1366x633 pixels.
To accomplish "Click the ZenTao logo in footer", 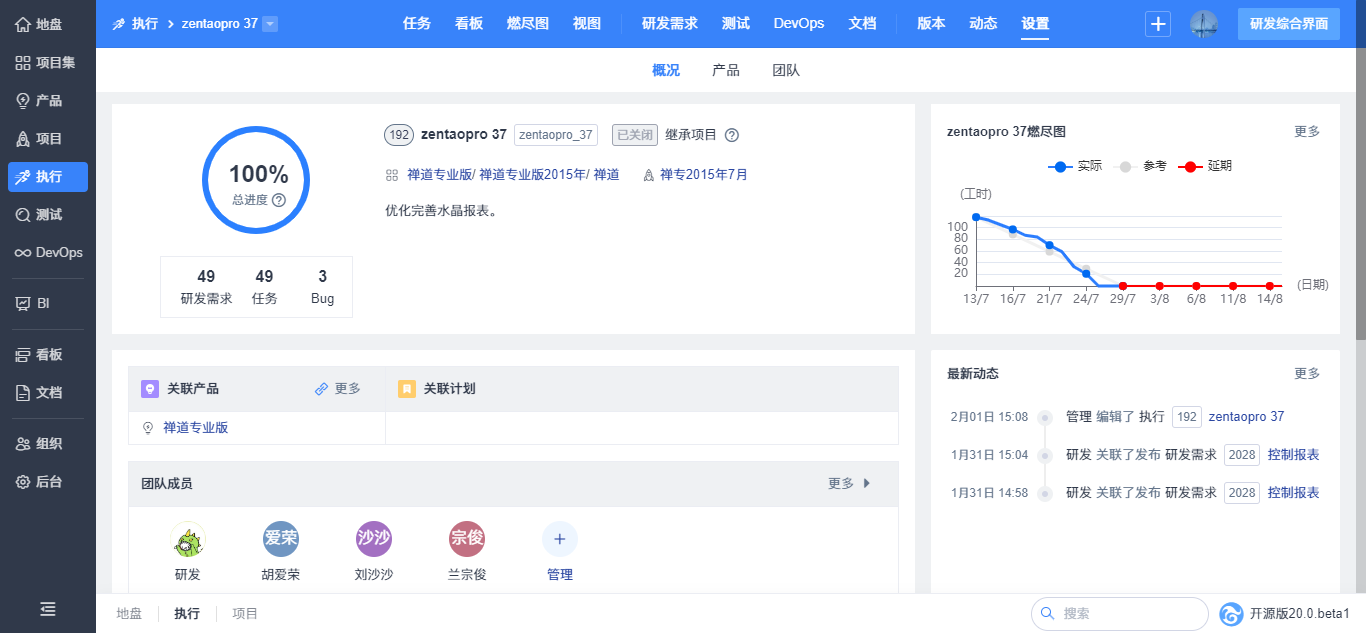I will click(1232, 613).
